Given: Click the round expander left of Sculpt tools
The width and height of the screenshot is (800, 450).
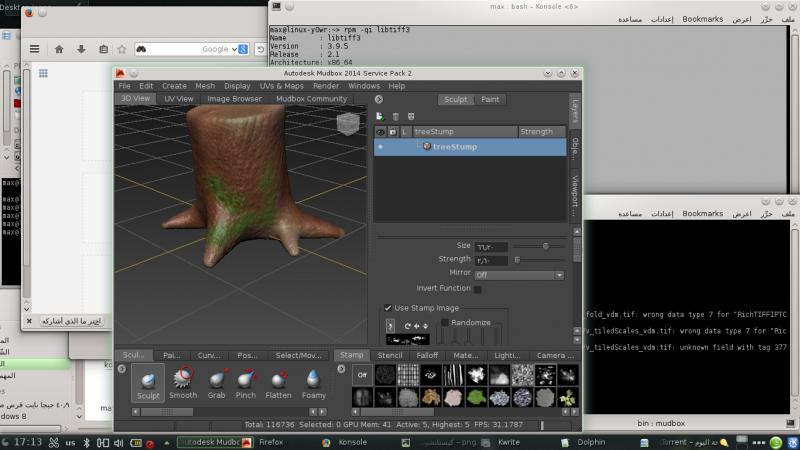Looking at the screenshot, I should (x=121, y=368).
